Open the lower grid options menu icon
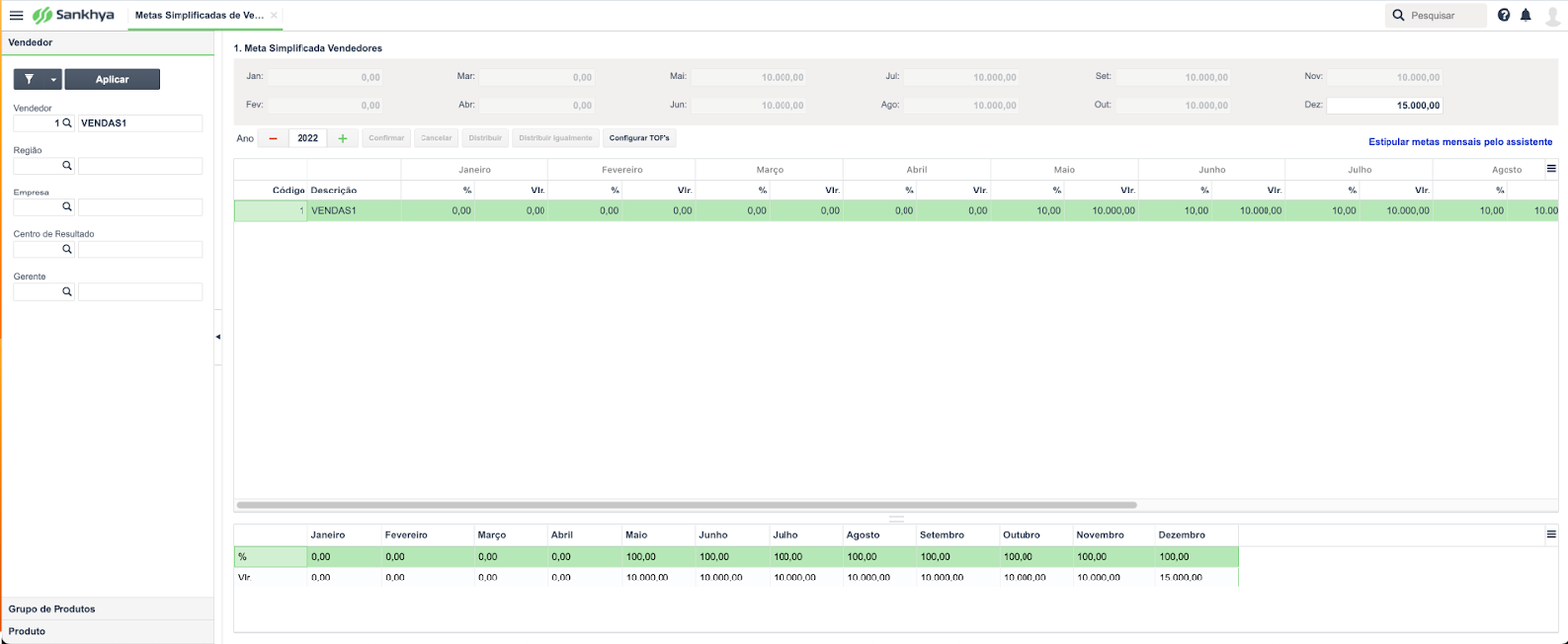Viewport: 1568px width, 644px height. [x=1551, y=535]
